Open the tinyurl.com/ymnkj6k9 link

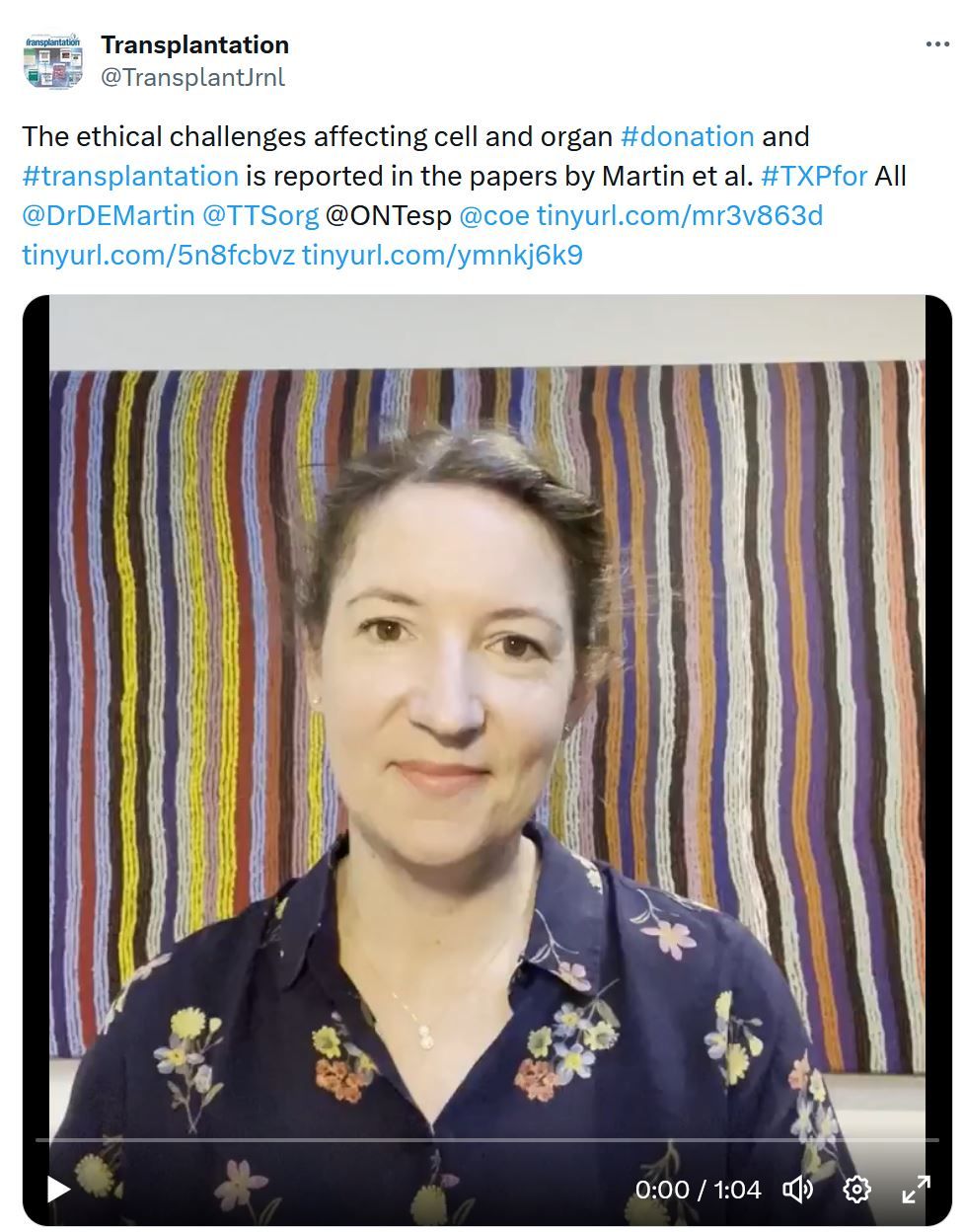(442, 256)
